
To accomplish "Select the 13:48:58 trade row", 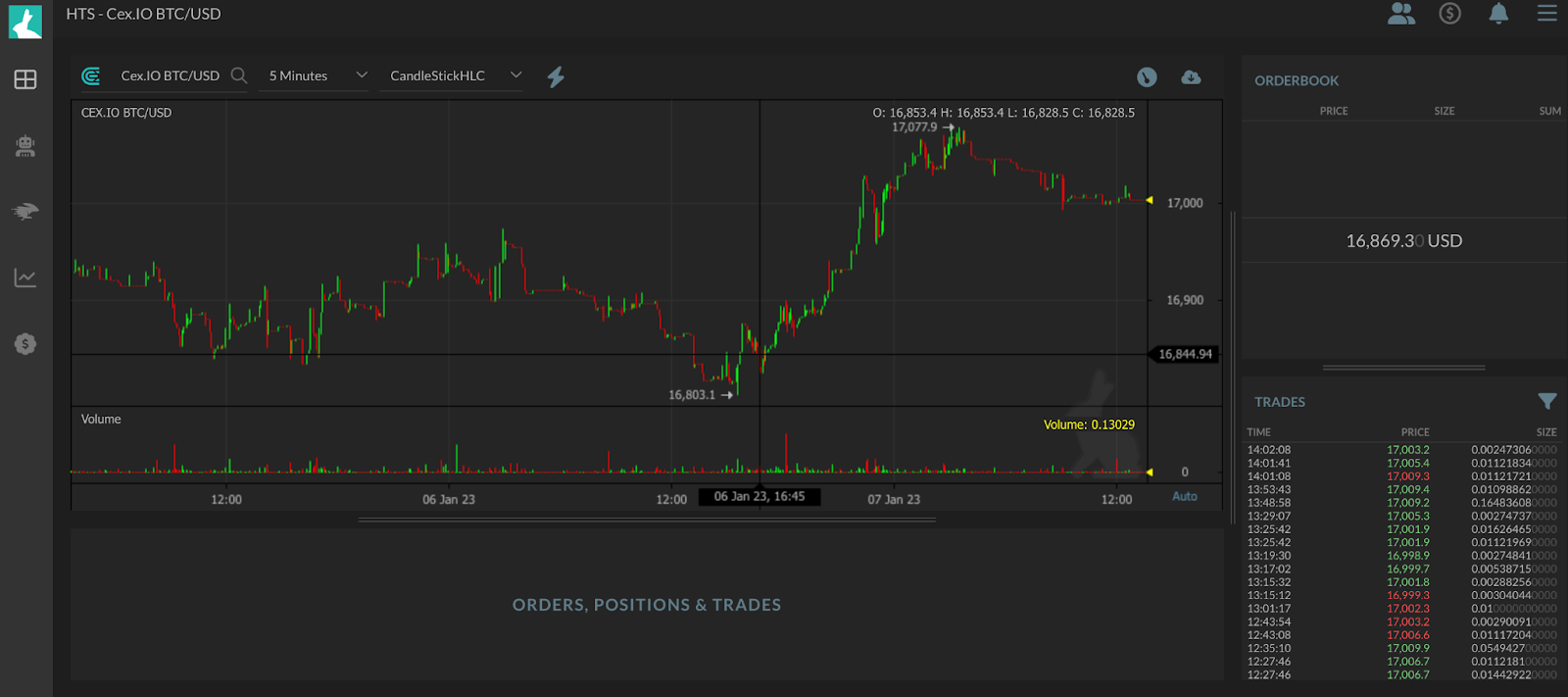I will [1401, 503].
